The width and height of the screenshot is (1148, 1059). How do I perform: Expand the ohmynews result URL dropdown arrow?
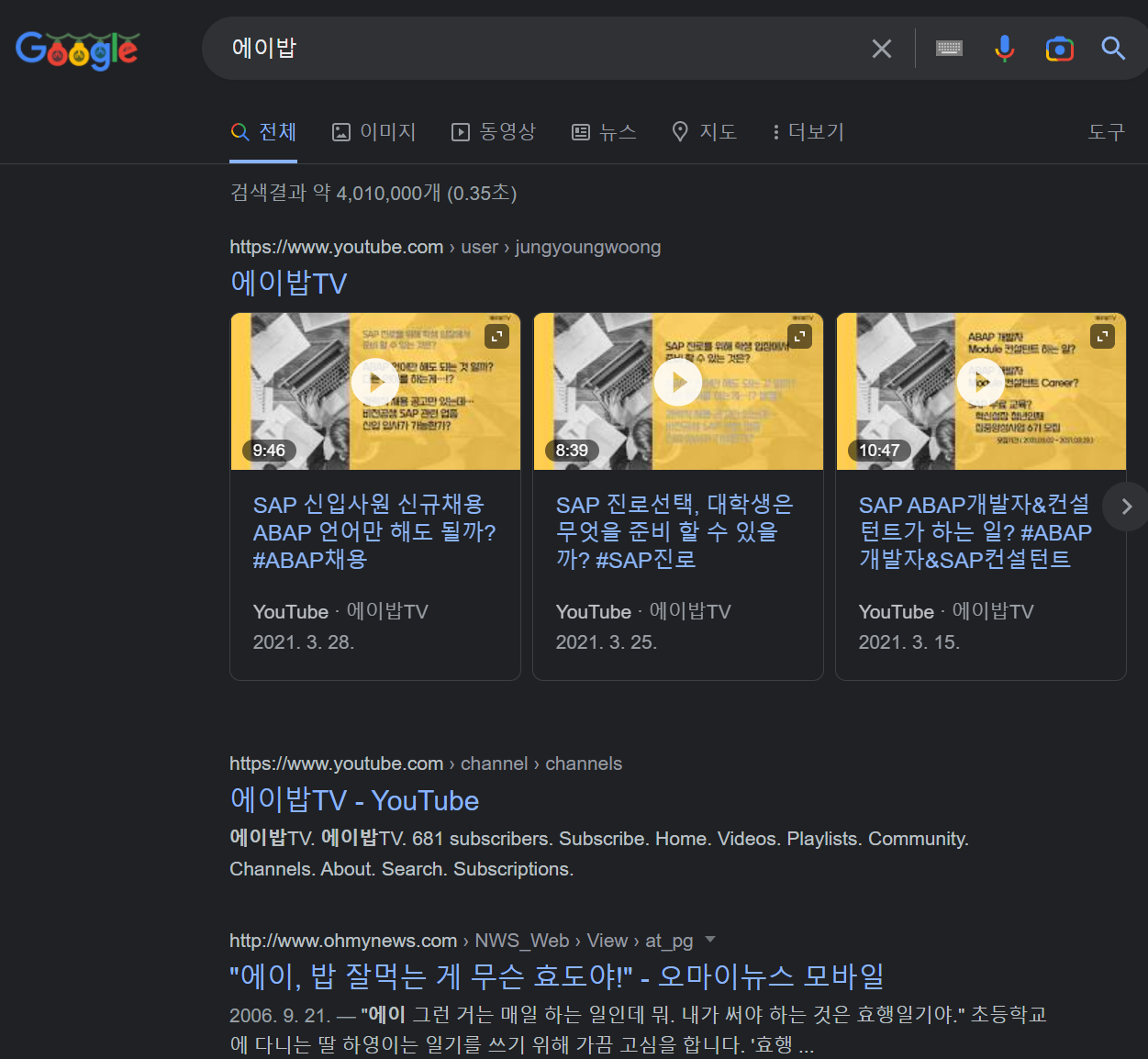(x=709, y=940)
